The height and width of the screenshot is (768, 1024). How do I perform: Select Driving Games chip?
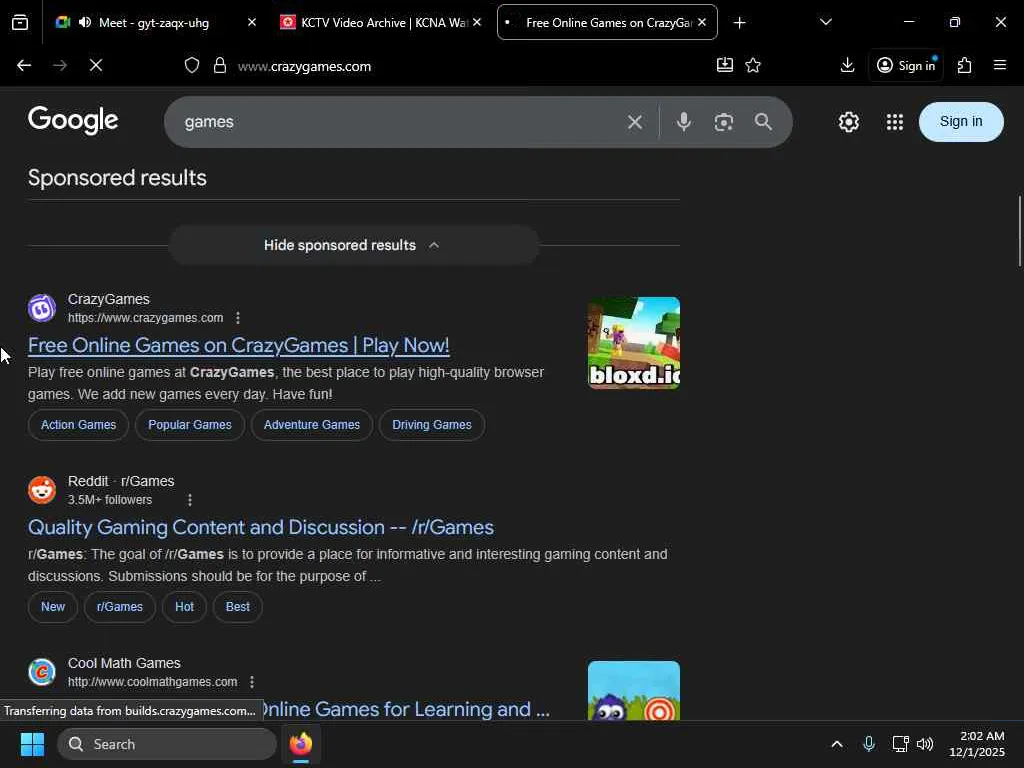coord(432,424)
